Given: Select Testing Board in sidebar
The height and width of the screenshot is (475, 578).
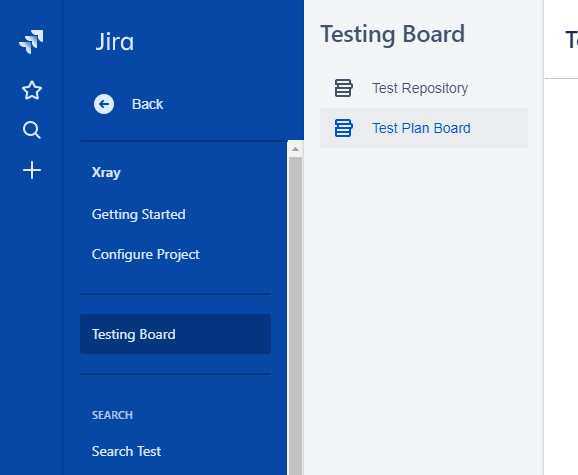Looking at the screenshot, I should point(175,334).
